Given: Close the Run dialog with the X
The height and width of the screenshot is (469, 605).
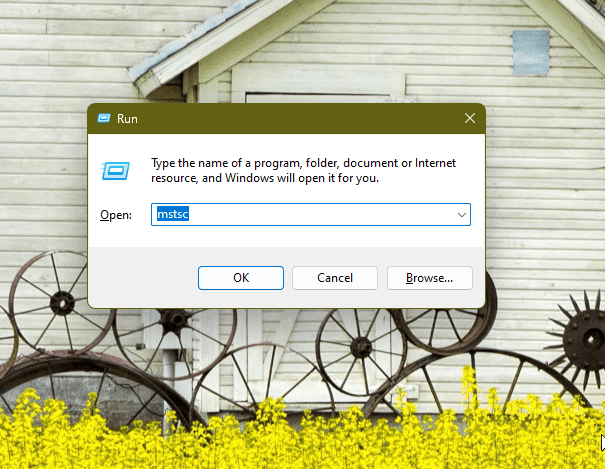Looking at the screenshot, I should (x=470, y=118).
